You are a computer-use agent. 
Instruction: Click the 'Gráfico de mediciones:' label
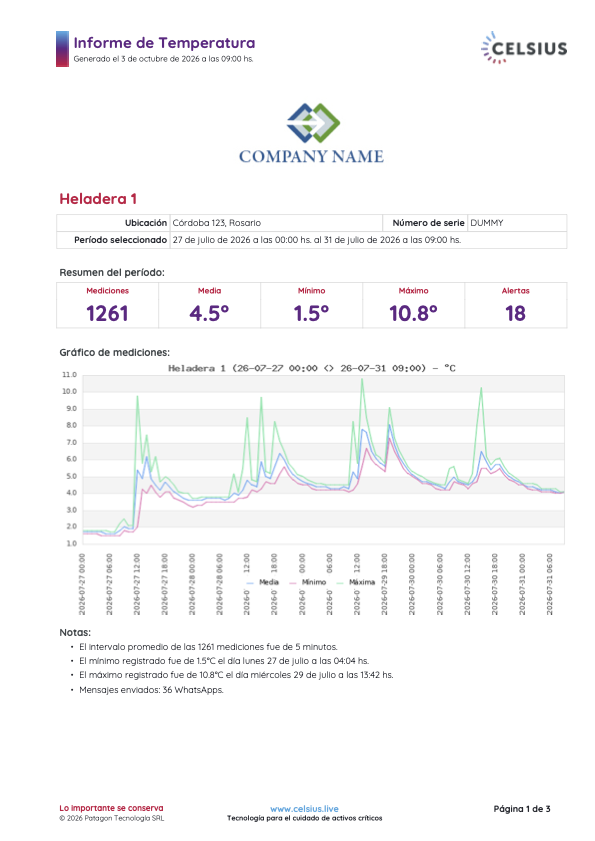(x=114, y=352)
